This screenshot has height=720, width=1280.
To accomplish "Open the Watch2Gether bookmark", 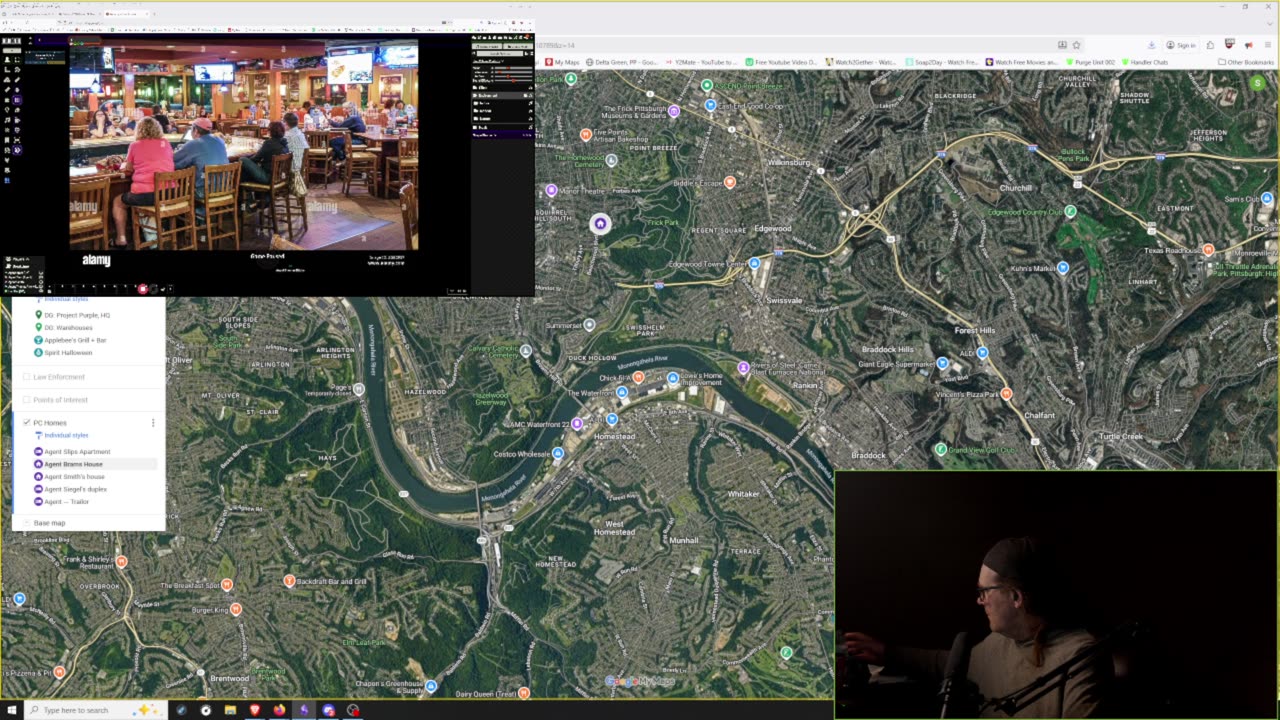I will 861,62.
